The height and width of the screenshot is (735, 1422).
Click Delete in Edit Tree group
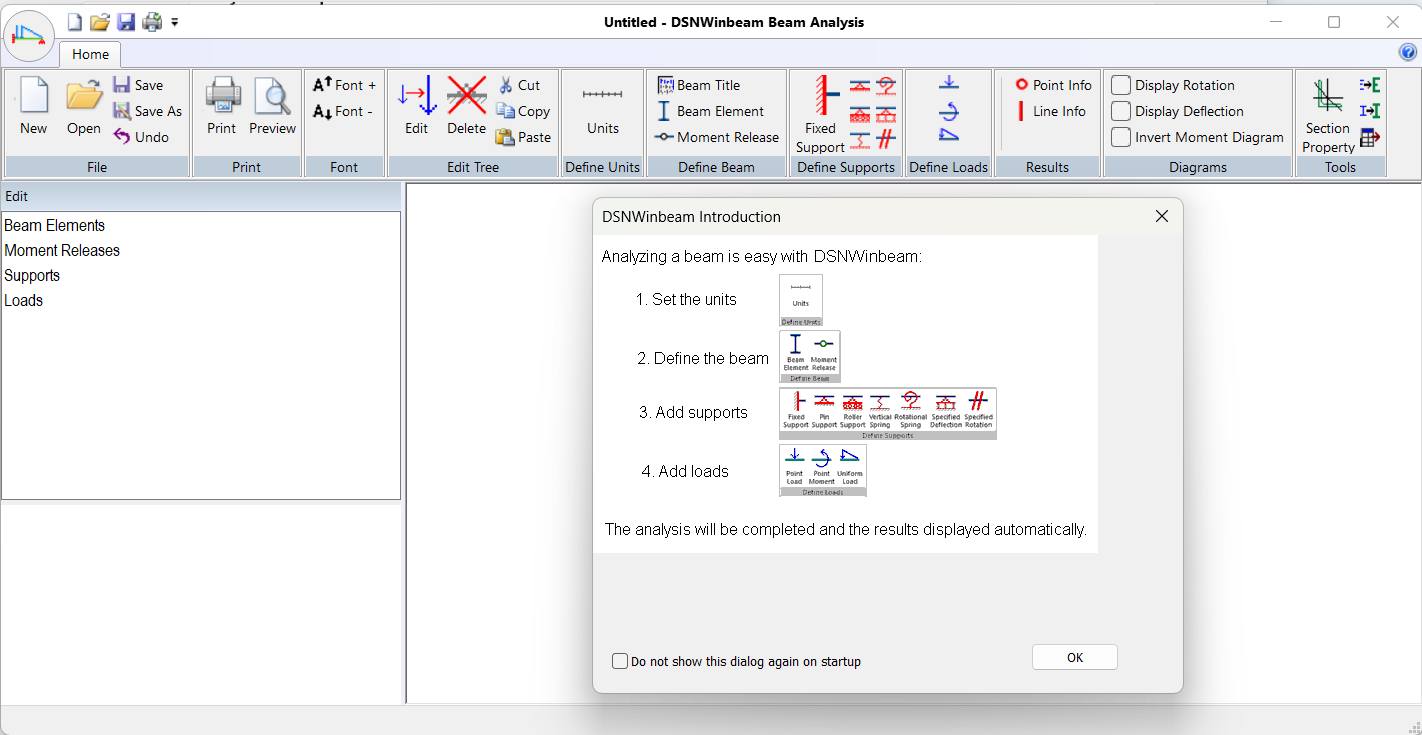point(466,107)
